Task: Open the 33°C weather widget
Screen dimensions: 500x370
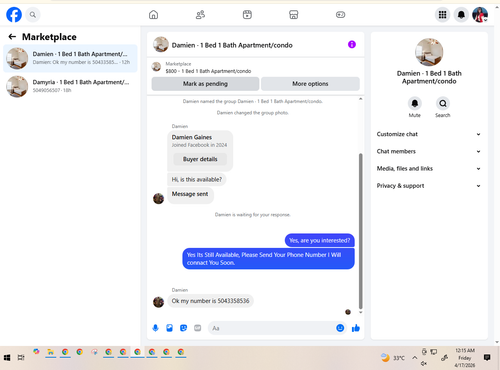Action: click(393, 358)
